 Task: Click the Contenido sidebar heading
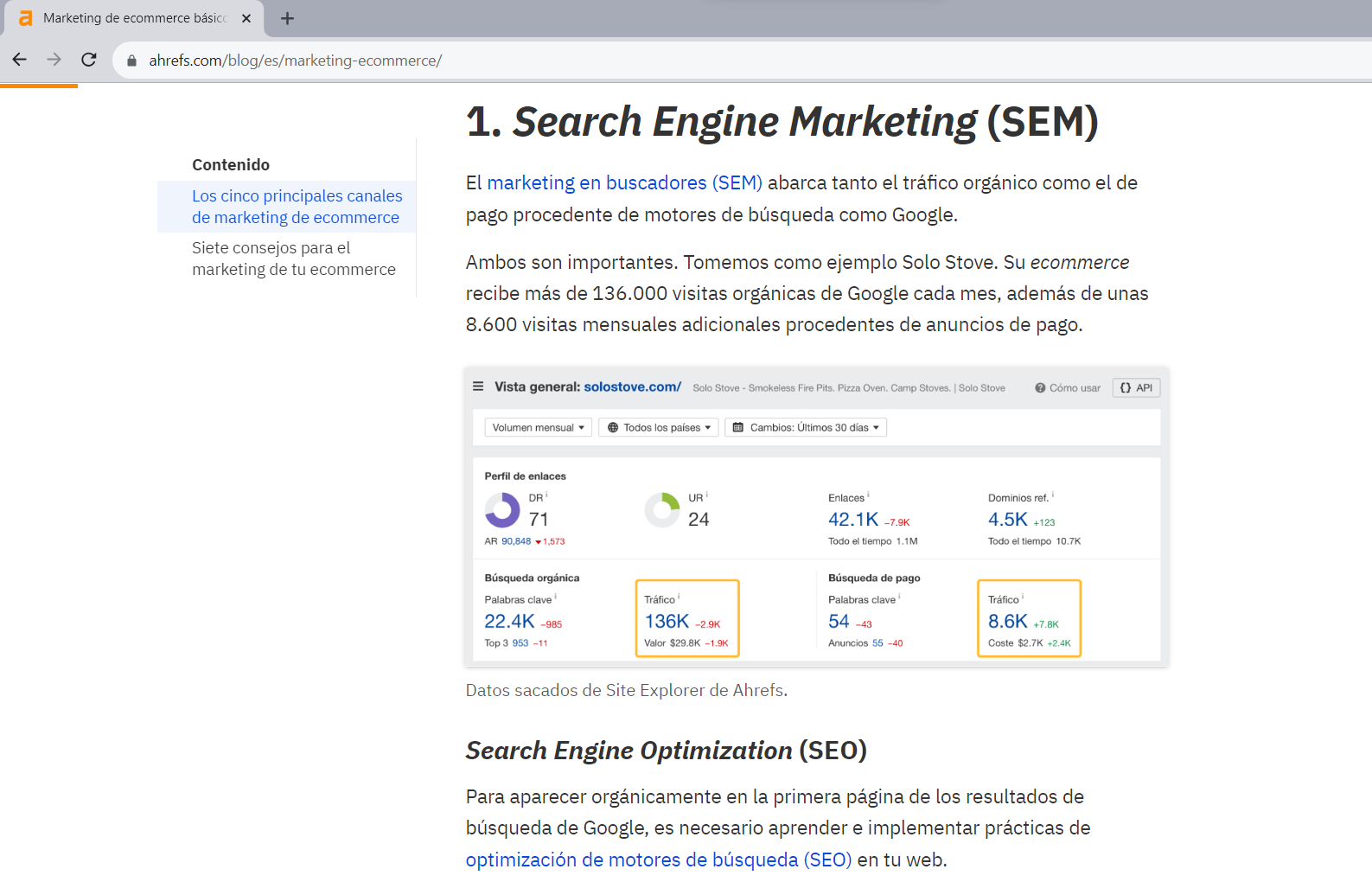coord(231,165)
